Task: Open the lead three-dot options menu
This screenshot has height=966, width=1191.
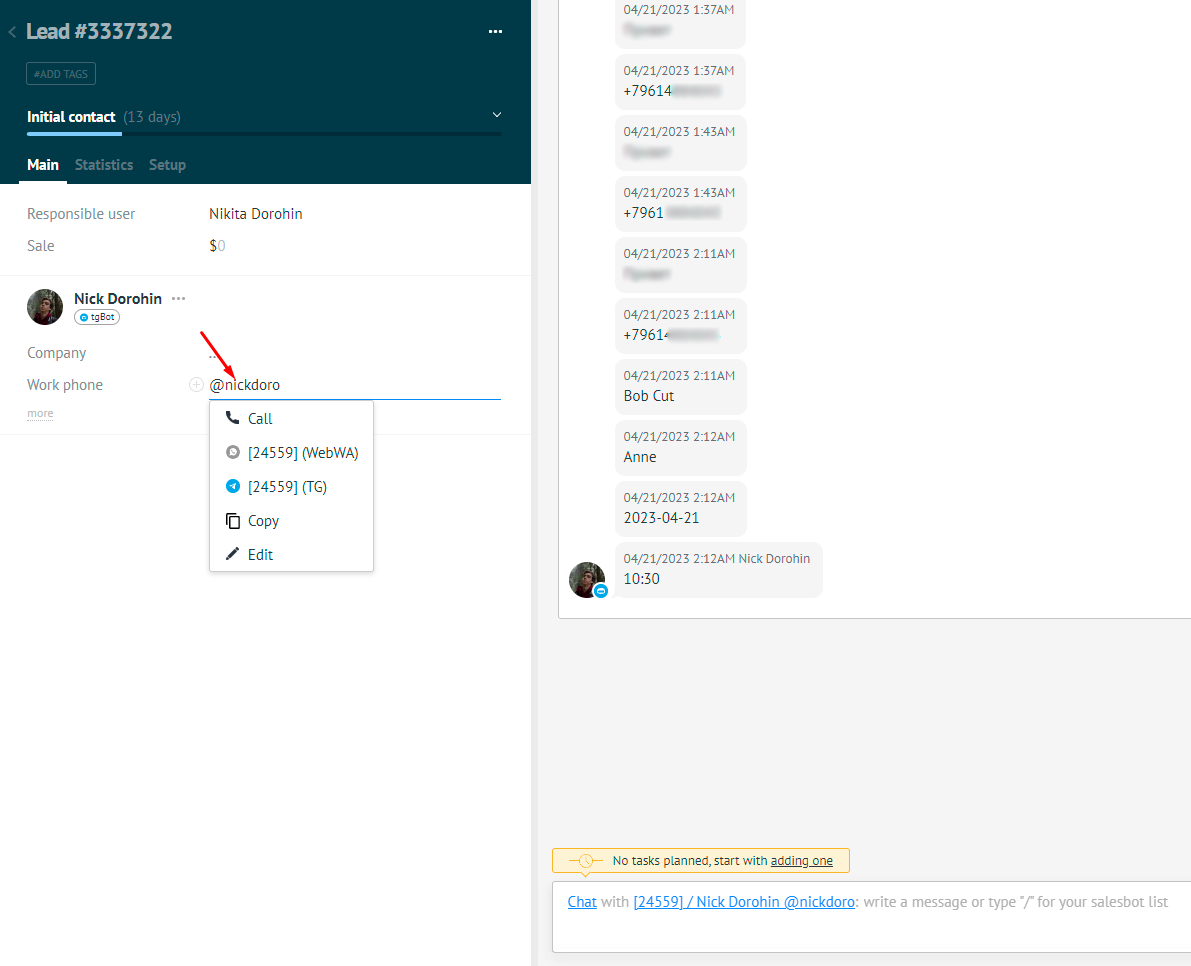Action: 495,32
